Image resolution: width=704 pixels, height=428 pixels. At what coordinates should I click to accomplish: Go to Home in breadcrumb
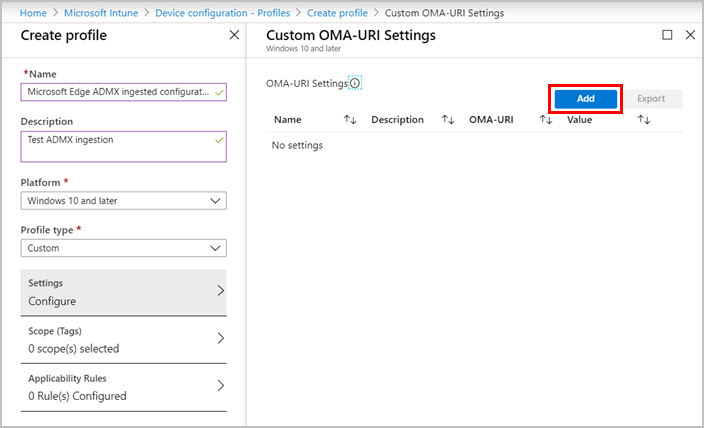coord(33,13)
